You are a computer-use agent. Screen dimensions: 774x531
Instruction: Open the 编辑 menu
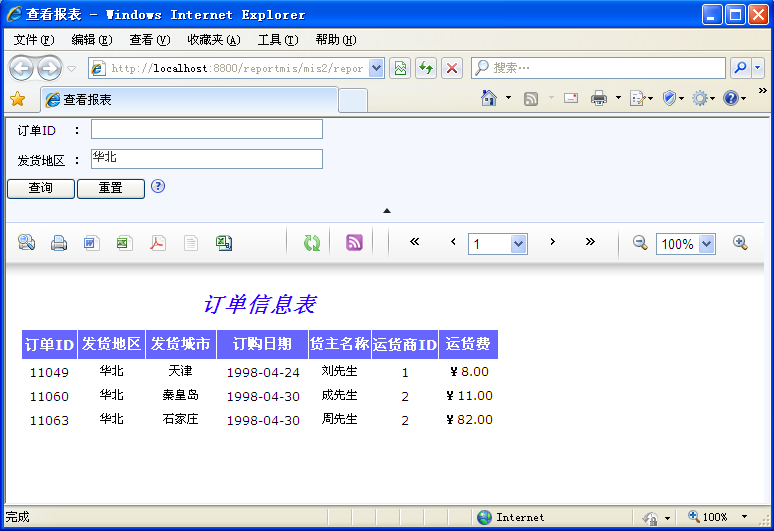pyautogui.click(x=92, y=40)
